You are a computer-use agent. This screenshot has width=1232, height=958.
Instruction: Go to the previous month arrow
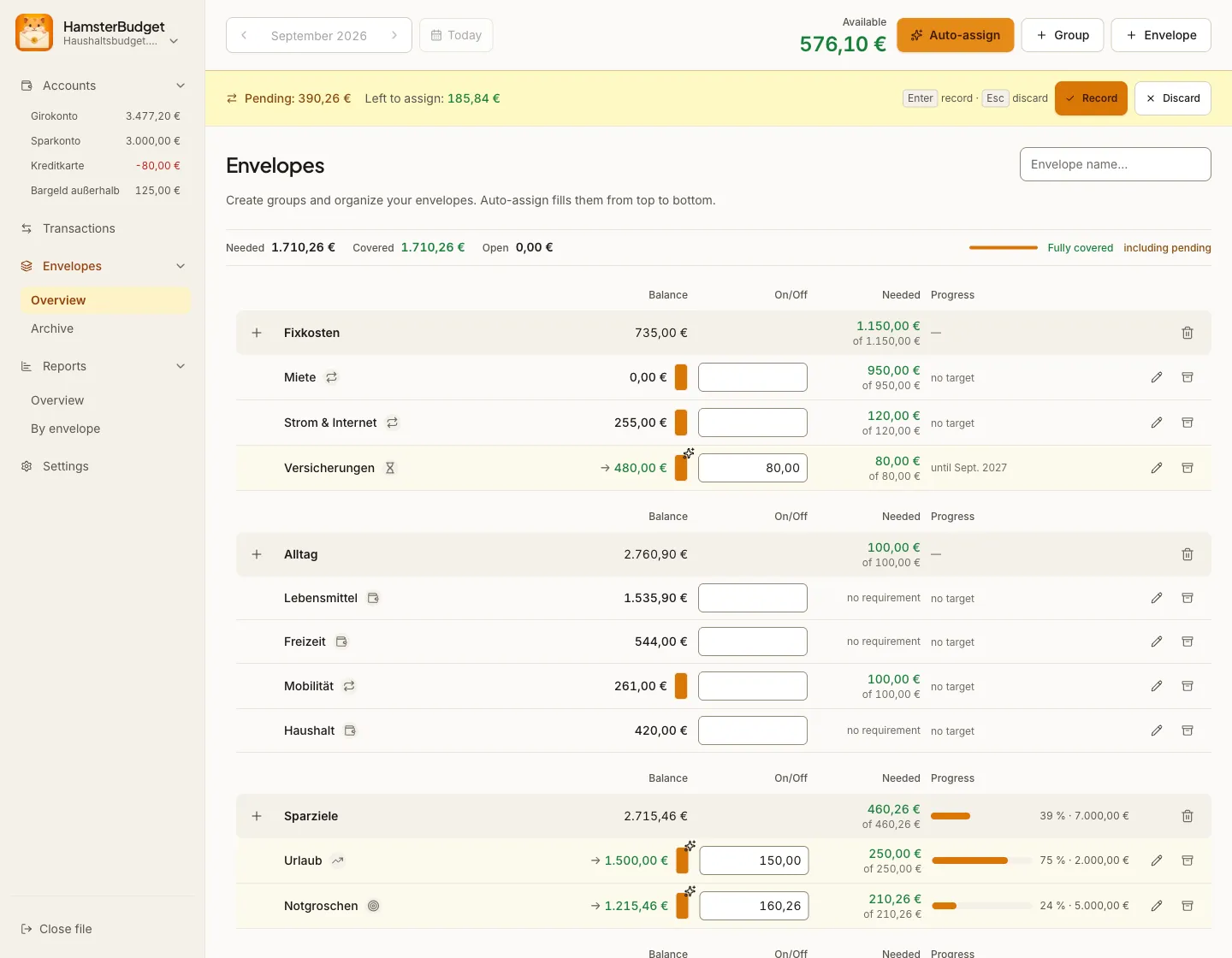pos(244,35)
